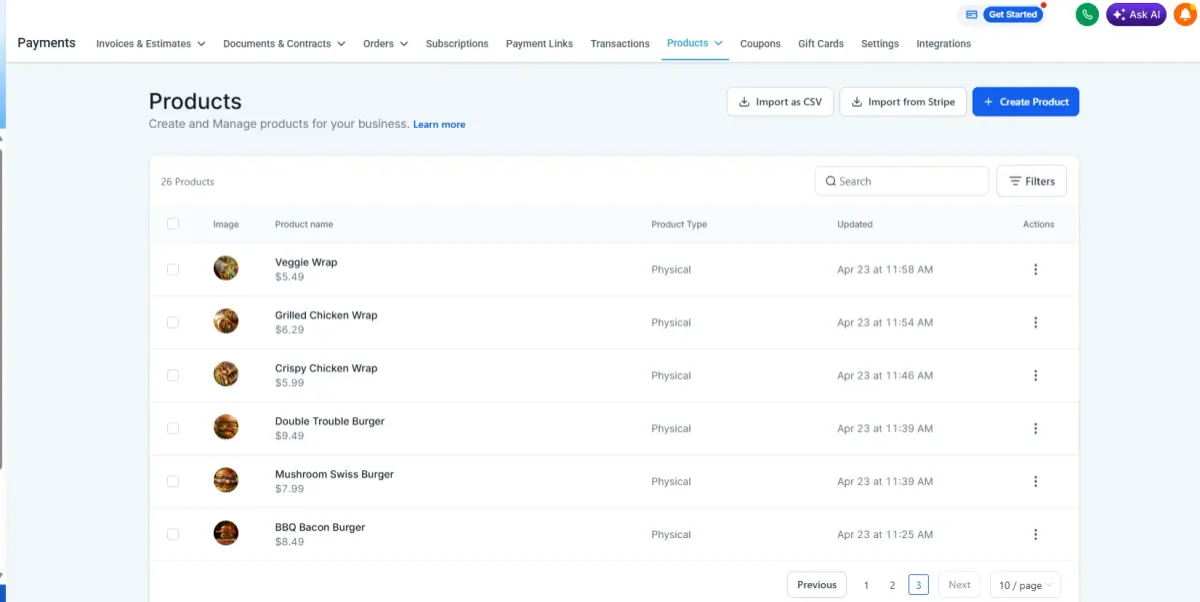Click the Import as CSV button

click(x=780, y=102)
